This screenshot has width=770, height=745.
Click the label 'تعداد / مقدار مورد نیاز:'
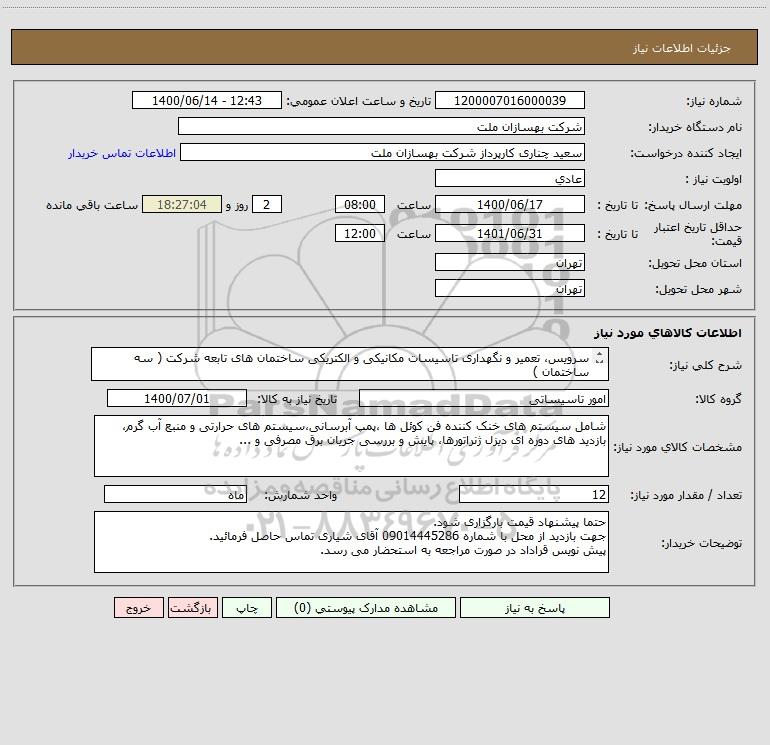pyautogui.click(x=686, y=495)
